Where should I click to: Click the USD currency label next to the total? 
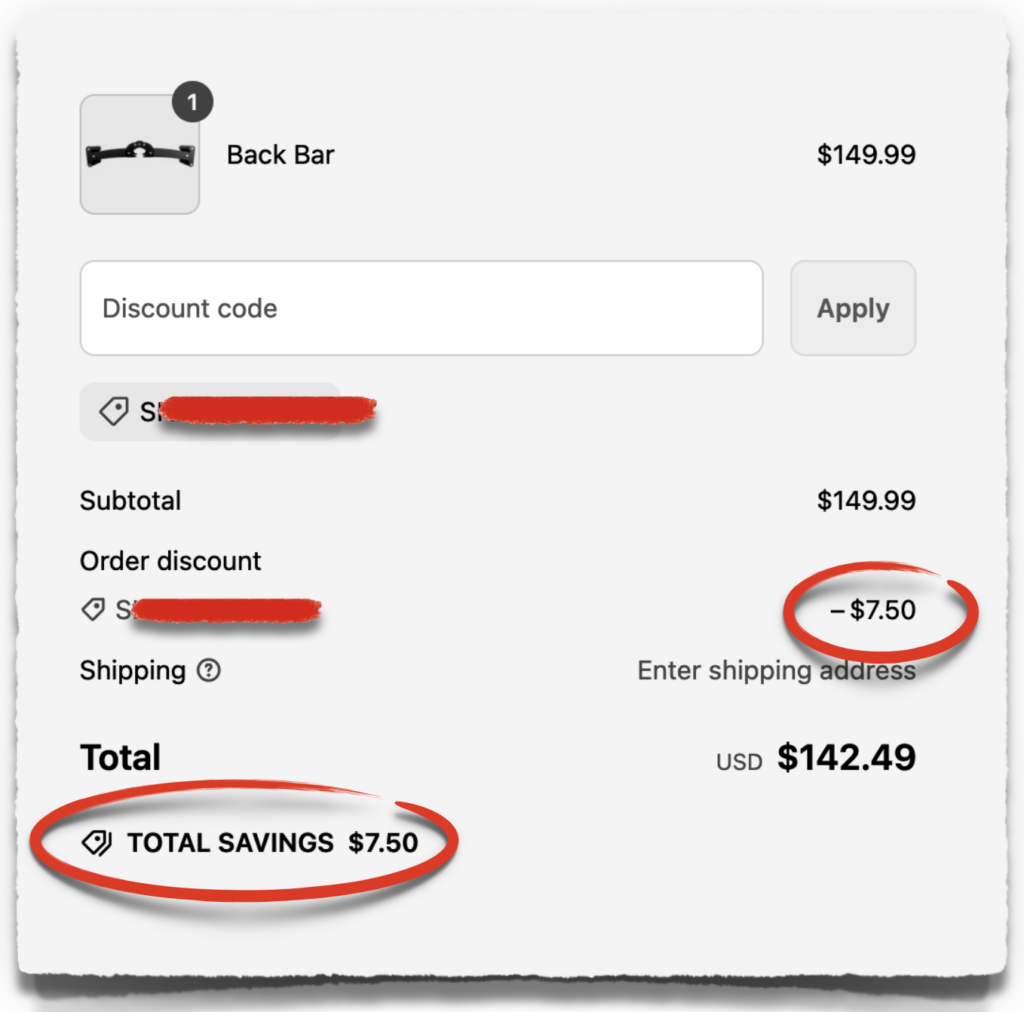point(737,760)
